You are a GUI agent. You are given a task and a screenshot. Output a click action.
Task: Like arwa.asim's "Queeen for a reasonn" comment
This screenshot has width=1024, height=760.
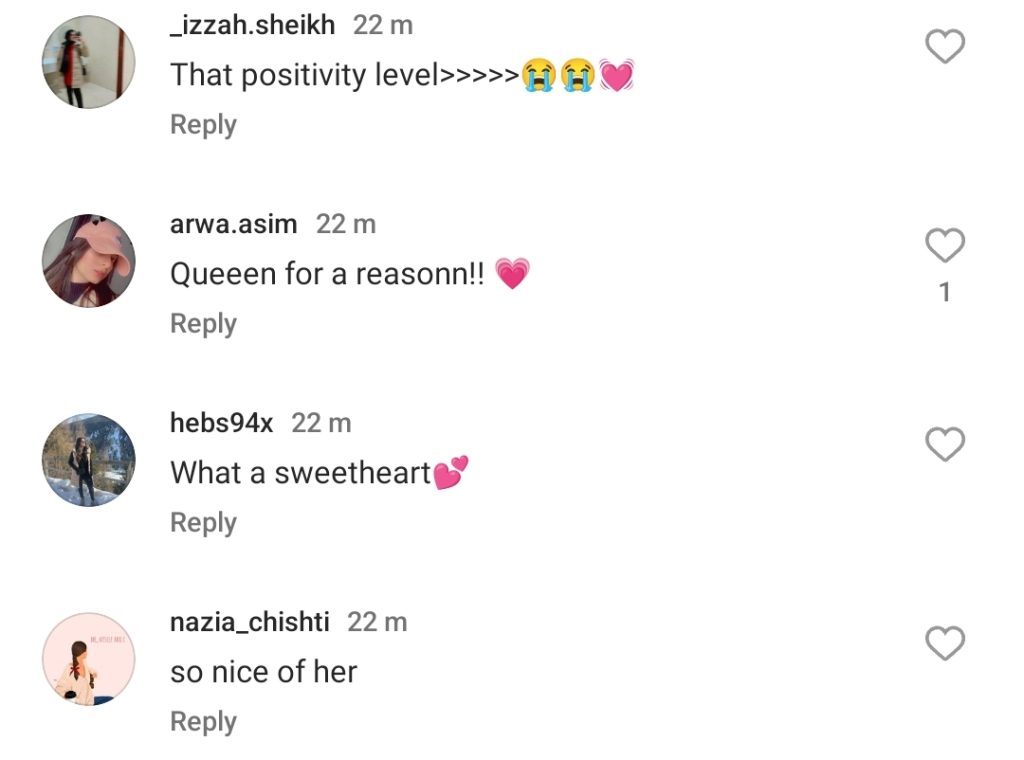[944, 245]
